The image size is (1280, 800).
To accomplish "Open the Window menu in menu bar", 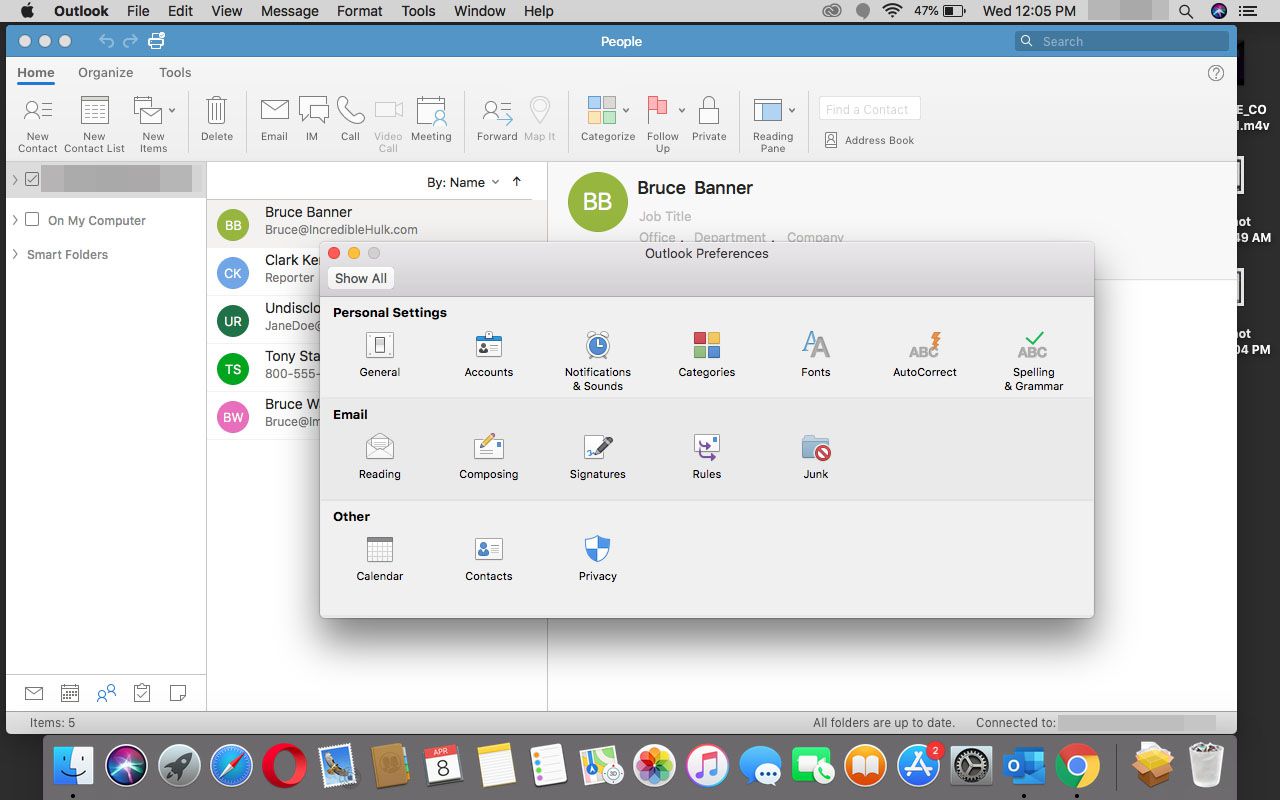I will pyautogui.click(x=480, y=11).
